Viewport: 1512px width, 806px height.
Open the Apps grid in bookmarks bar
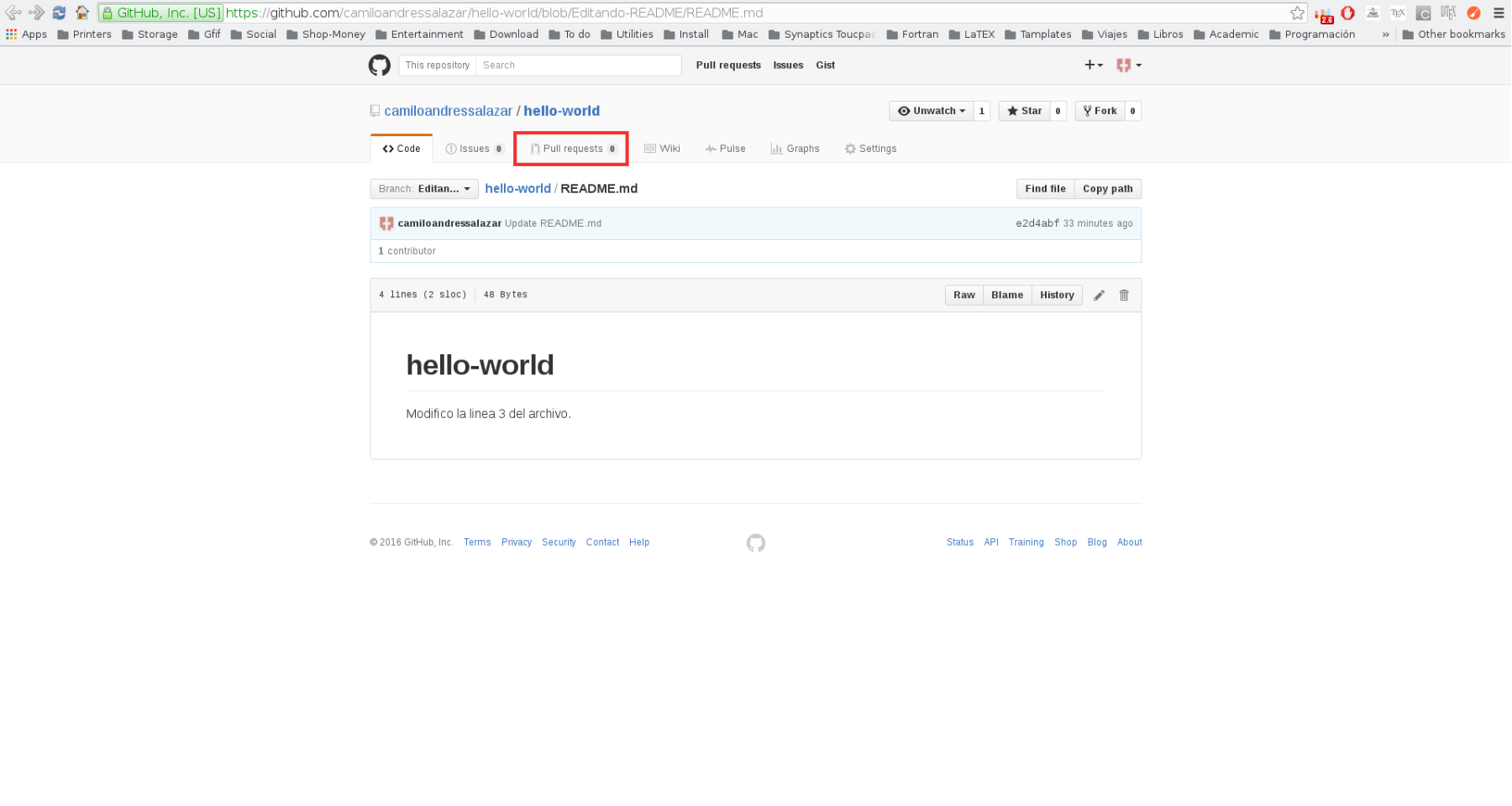[x=26, y=34]
